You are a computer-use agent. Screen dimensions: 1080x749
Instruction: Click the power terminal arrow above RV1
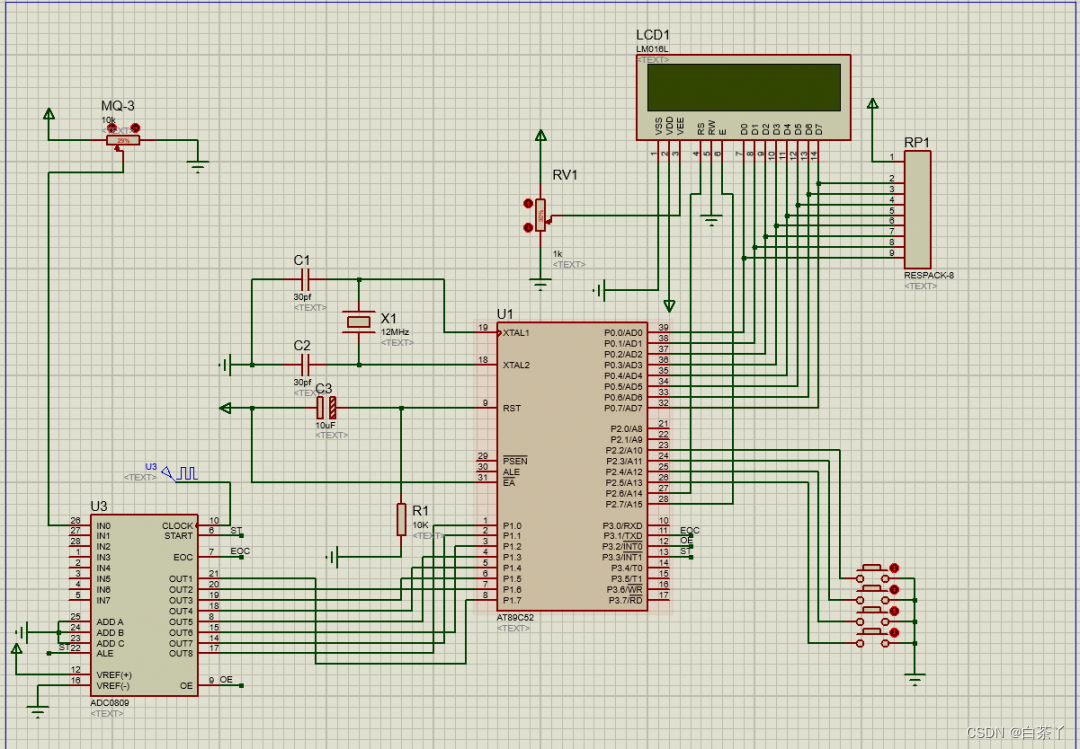[x=541, y=136]
